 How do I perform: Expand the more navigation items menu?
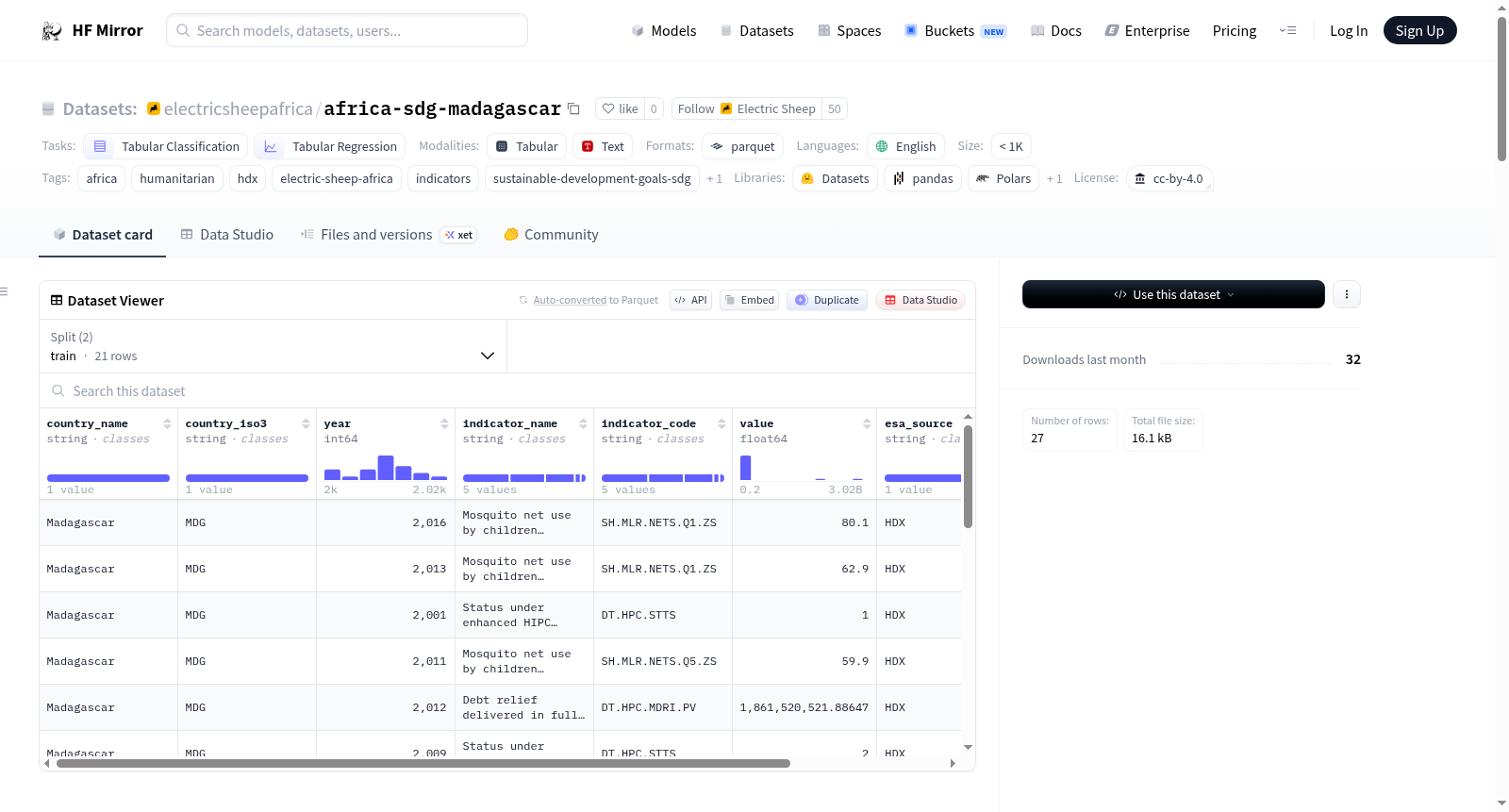(1287, 30)
